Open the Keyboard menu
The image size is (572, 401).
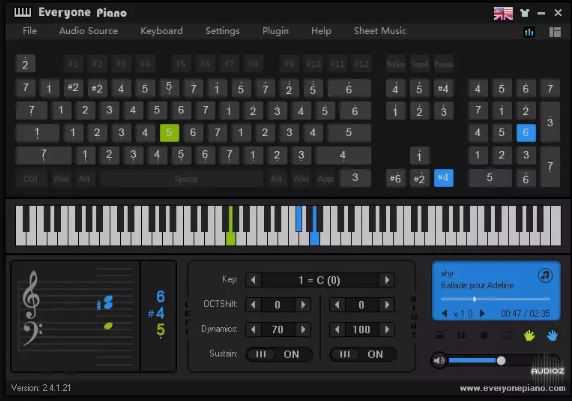tap(161, 31)
